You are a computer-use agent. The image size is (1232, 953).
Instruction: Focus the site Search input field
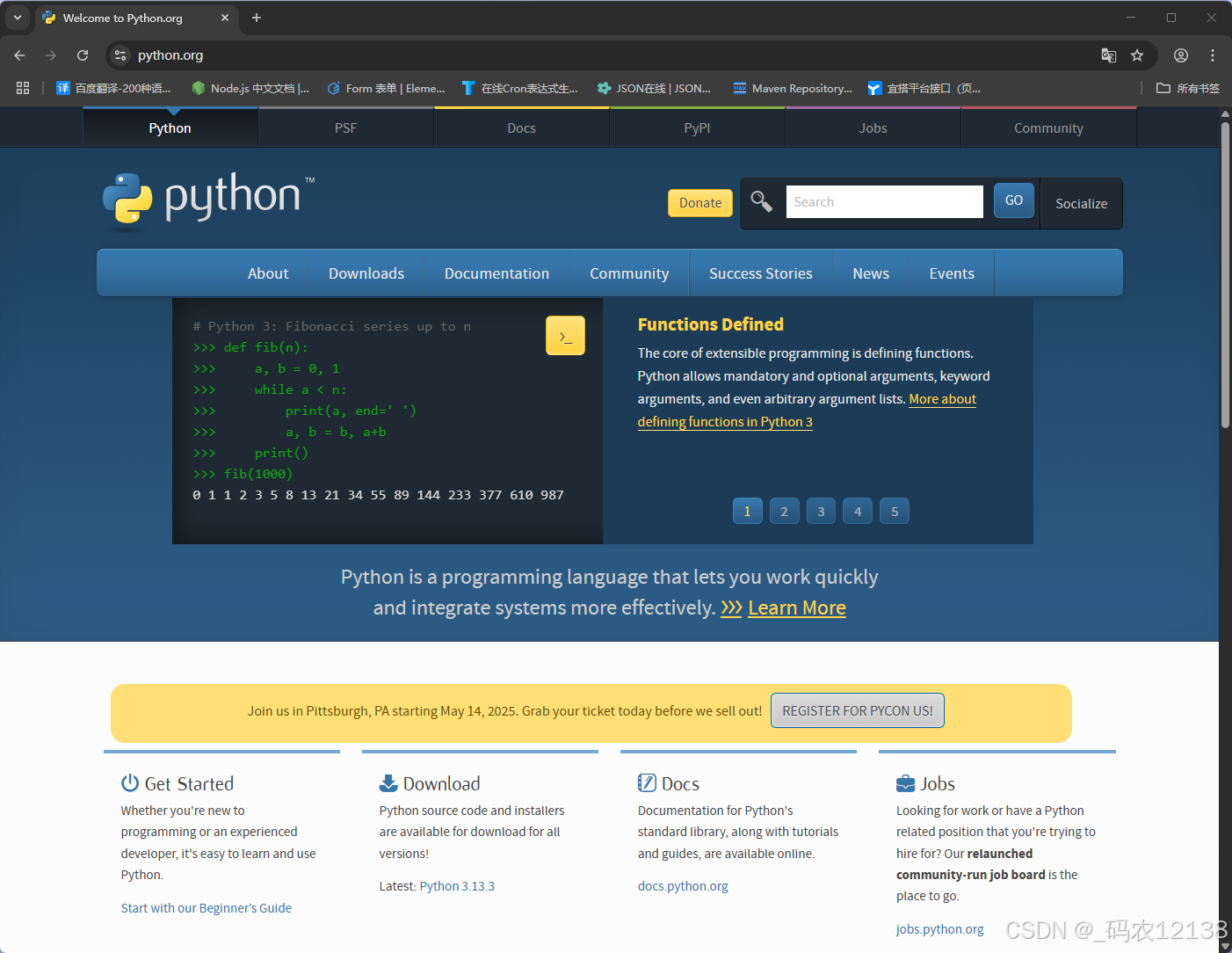[x=884, y=201]
